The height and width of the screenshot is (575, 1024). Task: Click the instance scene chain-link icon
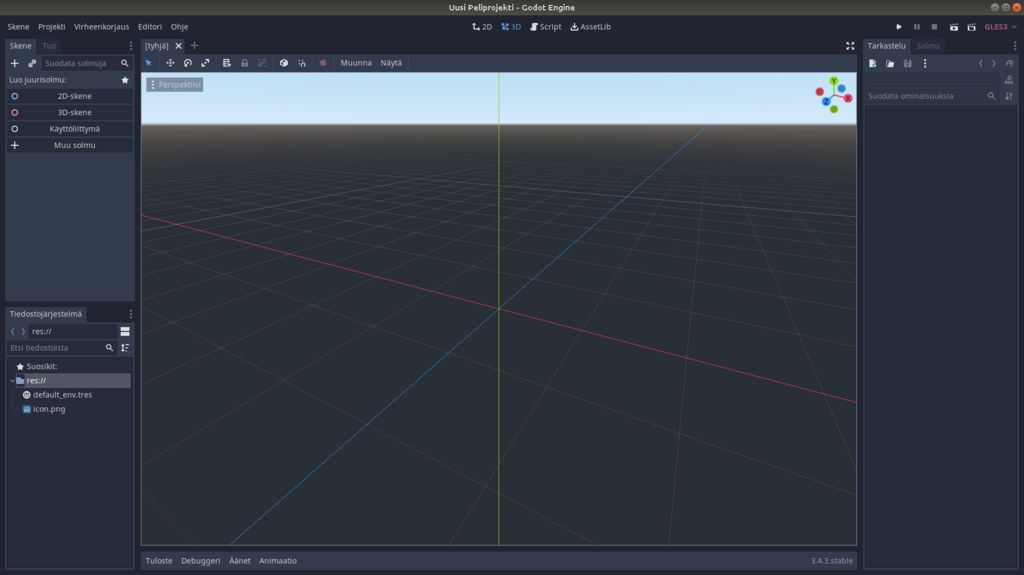coord(32,63)
